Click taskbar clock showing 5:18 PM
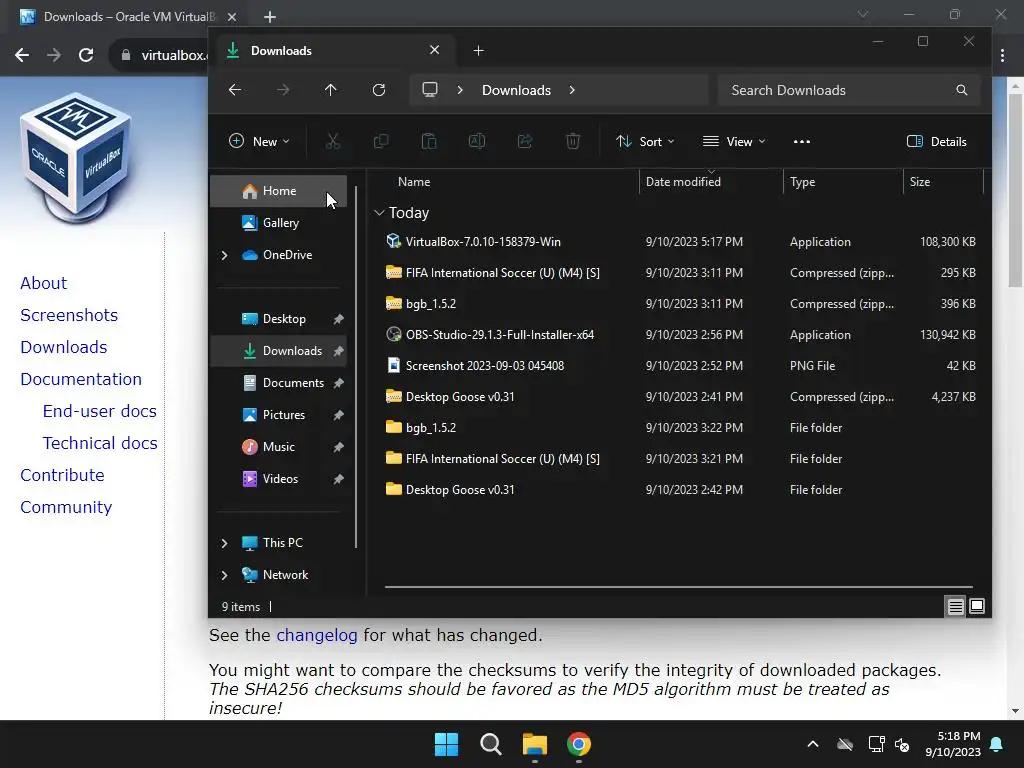Viewport: 1024px width, 768px height. (x=953, y=744)
